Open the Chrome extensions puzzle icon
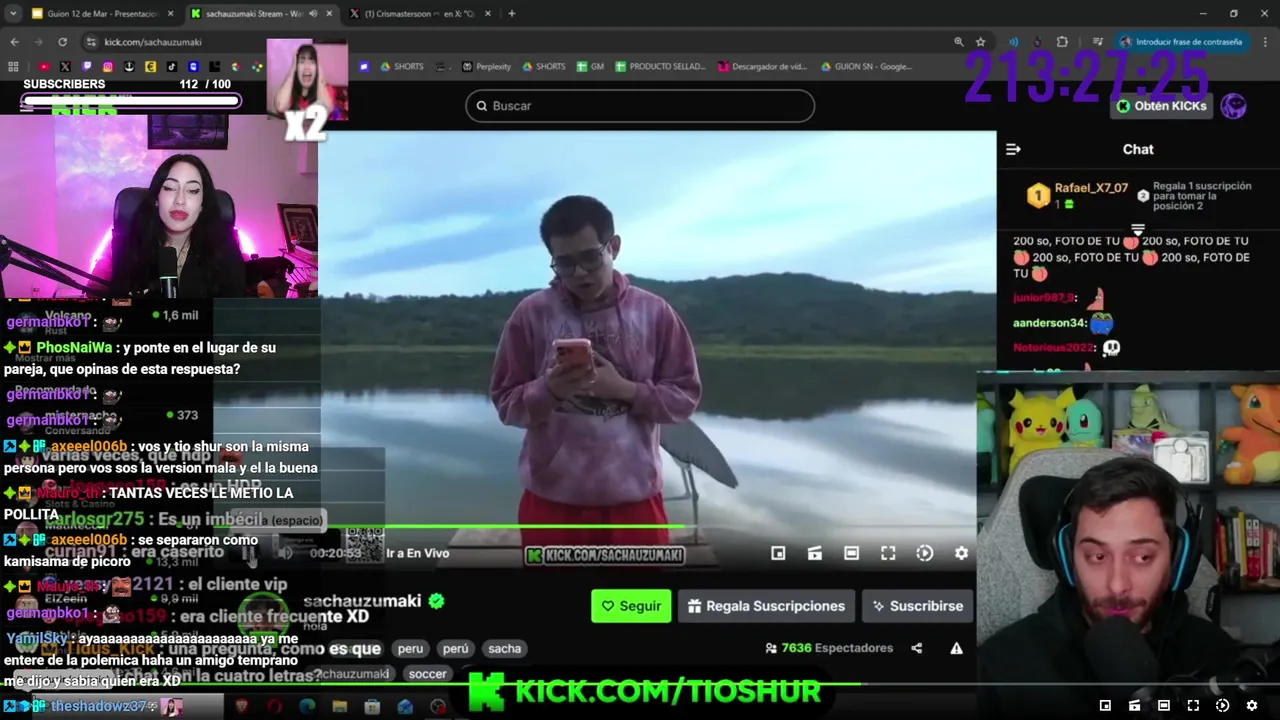This screenshot has height=720, width=1280. tap(1062, 42)
